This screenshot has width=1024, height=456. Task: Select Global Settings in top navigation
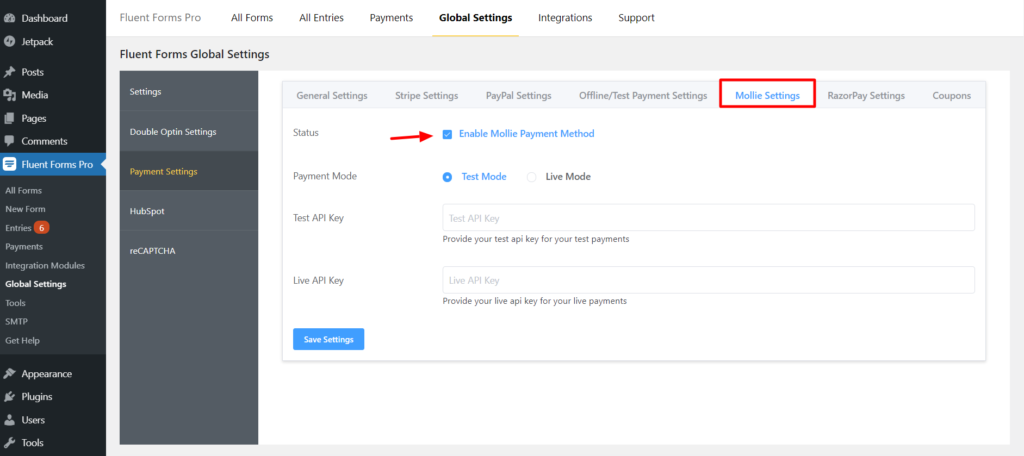click(x=475, y=18)
